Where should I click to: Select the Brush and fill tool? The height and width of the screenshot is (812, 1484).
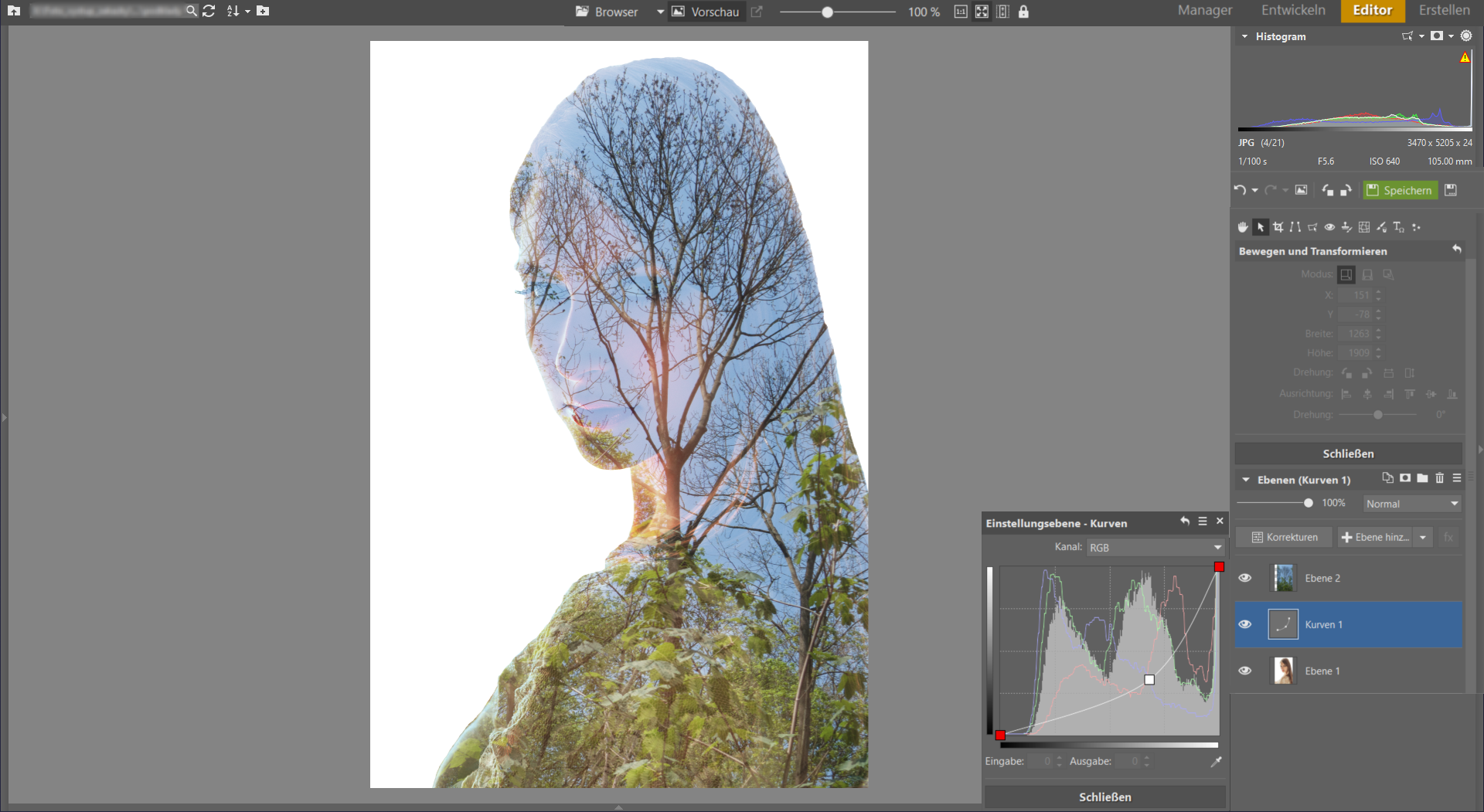point(1381,227)
